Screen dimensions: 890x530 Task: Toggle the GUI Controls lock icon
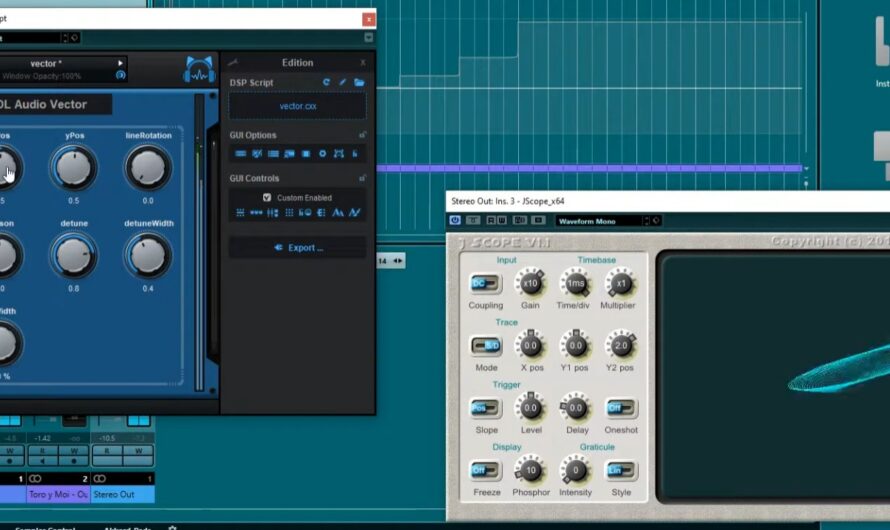click(362, 178)
